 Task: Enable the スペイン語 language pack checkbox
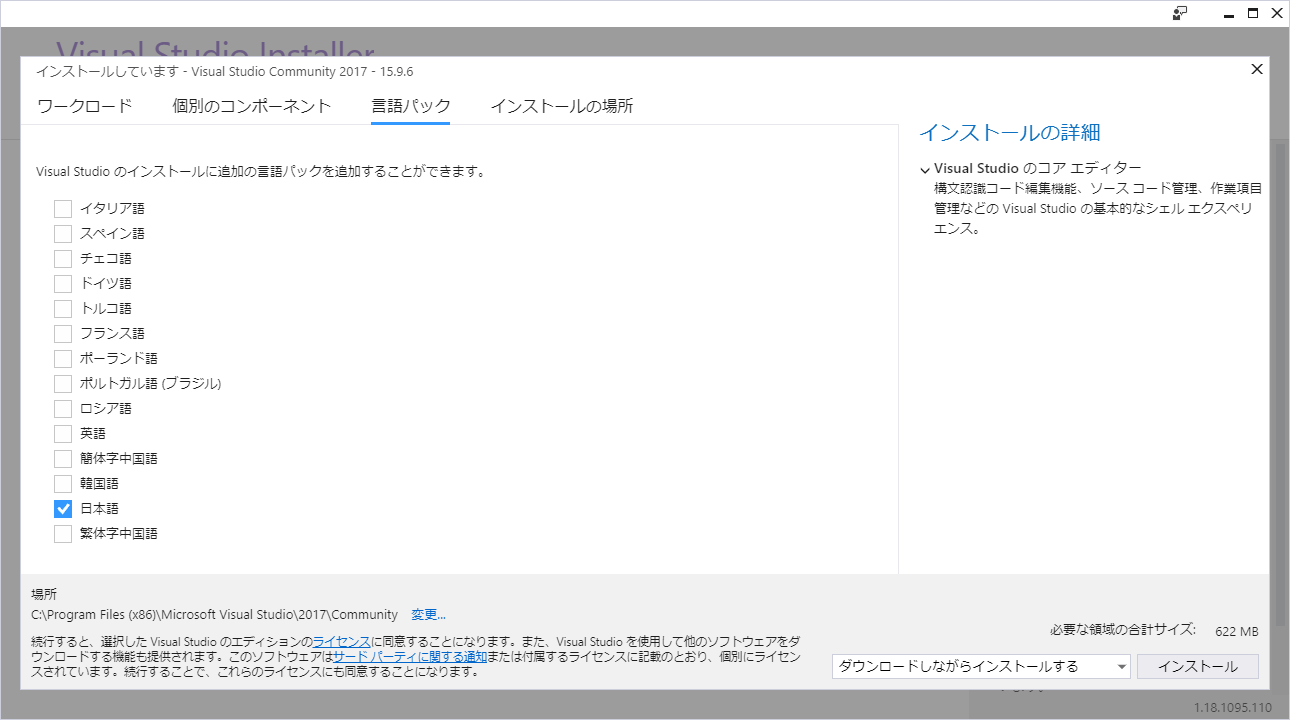(x=63, y=233)
